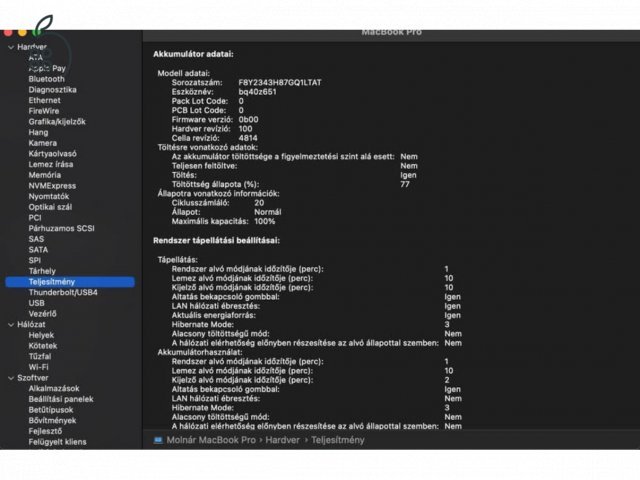This screenshot has height=480, width=640.
Task: Select ATA in the sidebar
Action: (36, 58)
